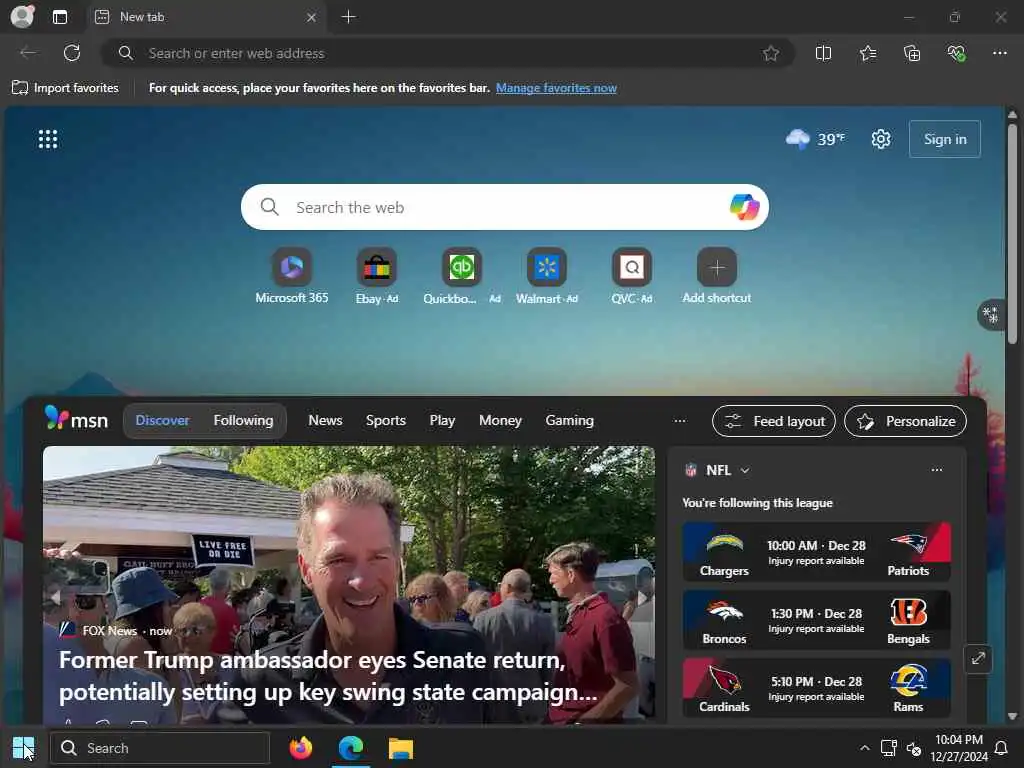This screenshot has width=1024, height=768.
Task: Open Edge Settings and more menu
Action: coord(1000,53)
